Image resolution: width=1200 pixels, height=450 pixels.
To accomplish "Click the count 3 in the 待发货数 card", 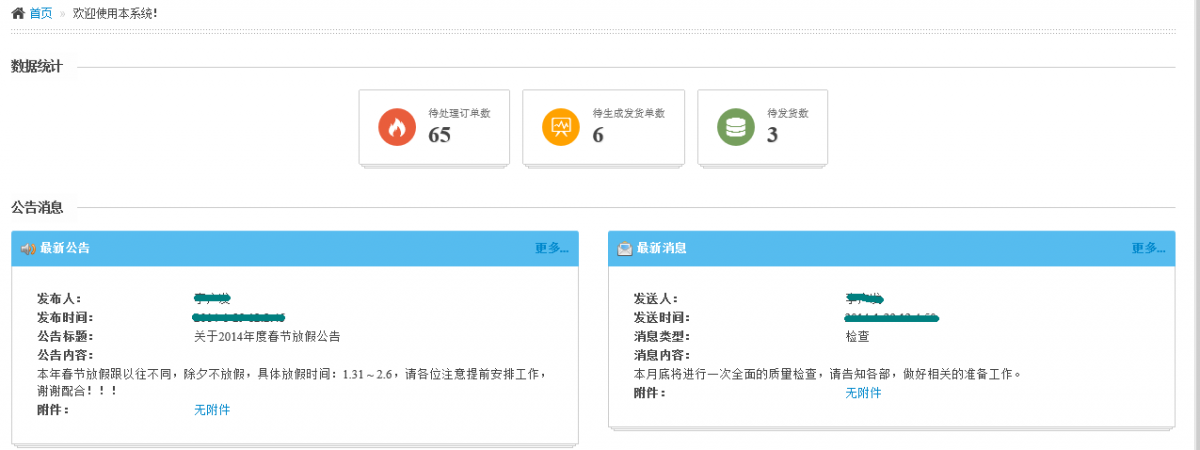I will click(x=772, y=135).
